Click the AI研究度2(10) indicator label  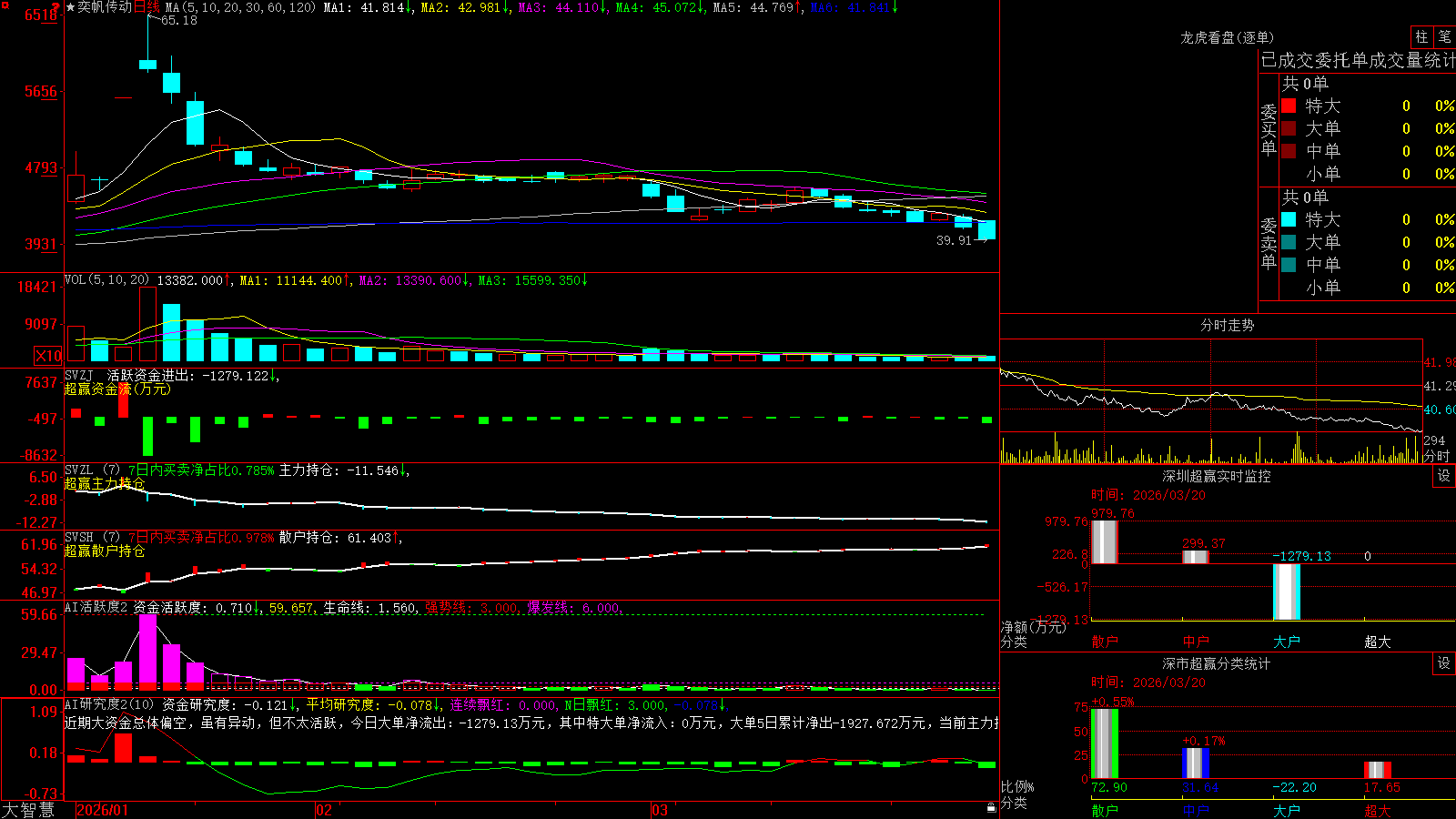pyautogui.click(x=109, y=704)
